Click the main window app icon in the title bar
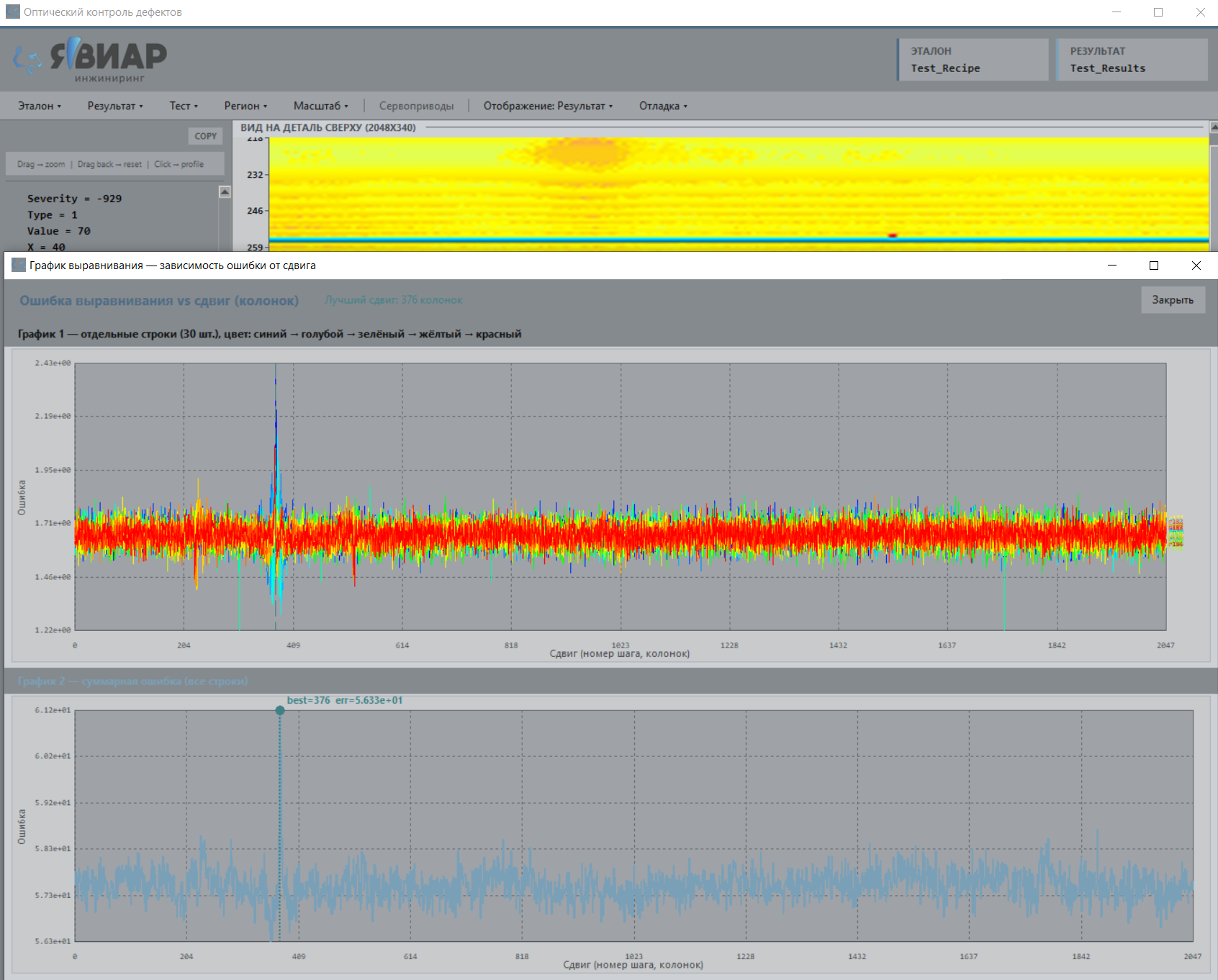 pyautogui.click(x=12, y=12)
